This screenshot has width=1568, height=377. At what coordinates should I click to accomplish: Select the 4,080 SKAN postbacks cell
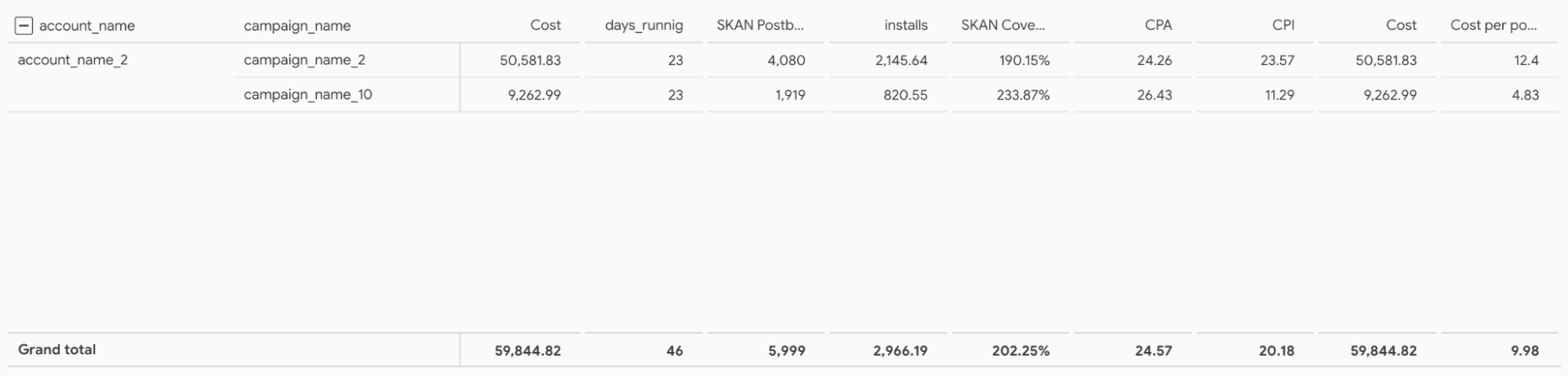tap(786, 60)
